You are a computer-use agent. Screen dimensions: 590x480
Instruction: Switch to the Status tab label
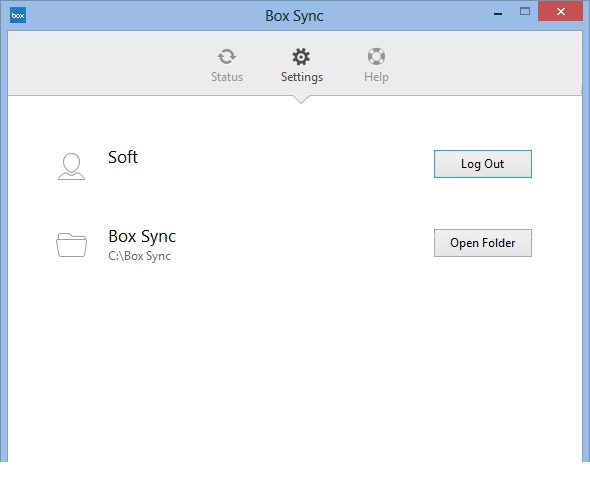(x=227, y=77)
